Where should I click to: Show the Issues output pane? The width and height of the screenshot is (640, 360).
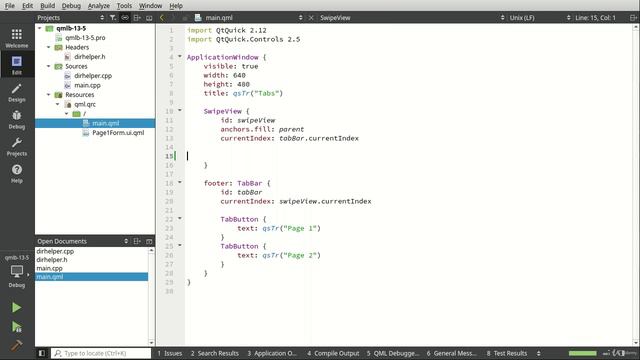[170, 353]
